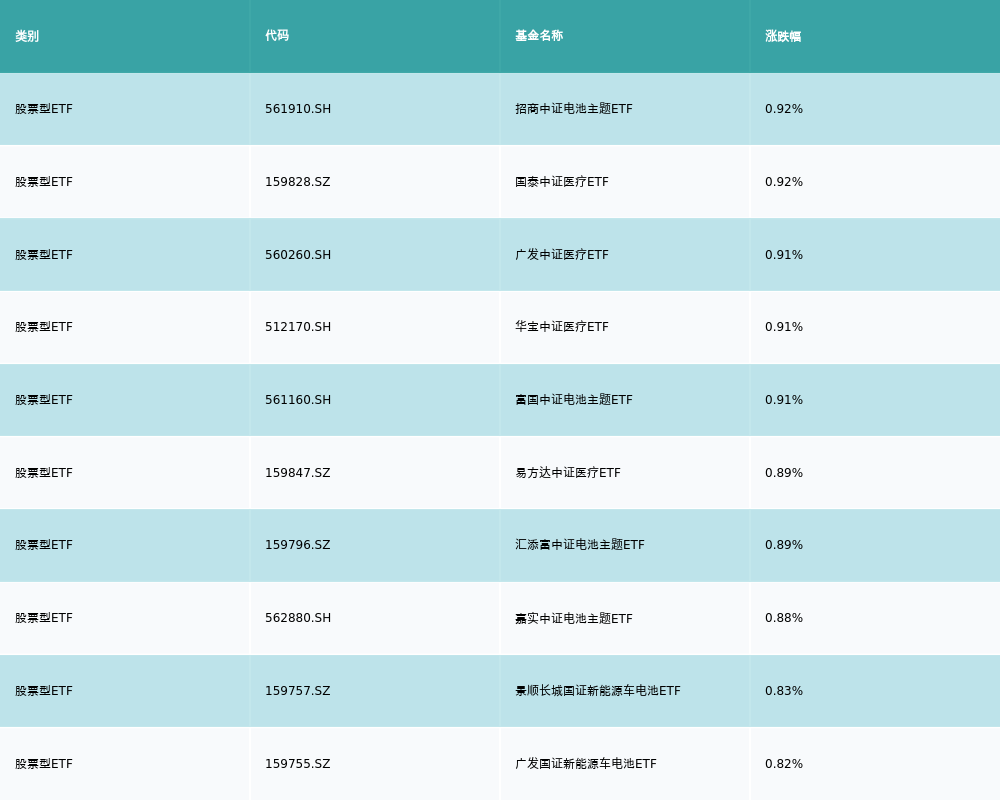Screen dimensions: 1000x800
Task: Click 股票型ETF in the 561160.SH row
Action: point(44,400)
